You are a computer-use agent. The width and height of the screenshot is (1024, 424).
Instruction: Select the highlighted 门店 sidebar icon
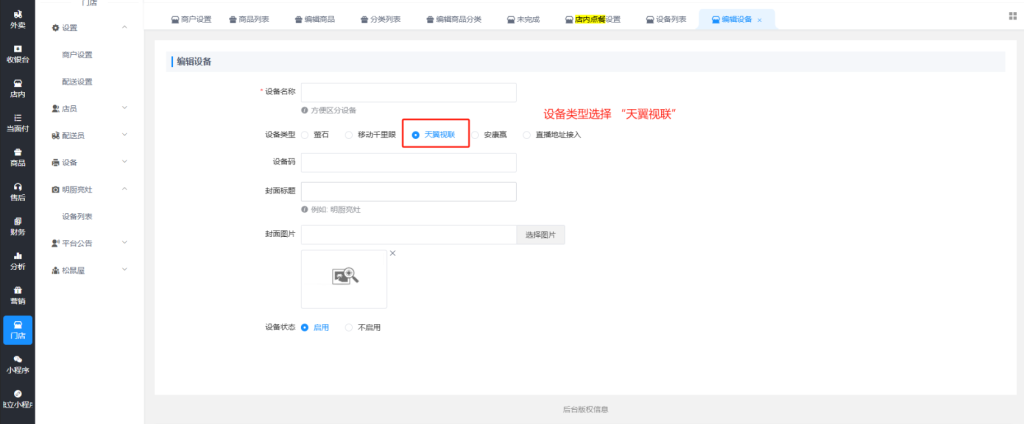[x=18, y=330]
